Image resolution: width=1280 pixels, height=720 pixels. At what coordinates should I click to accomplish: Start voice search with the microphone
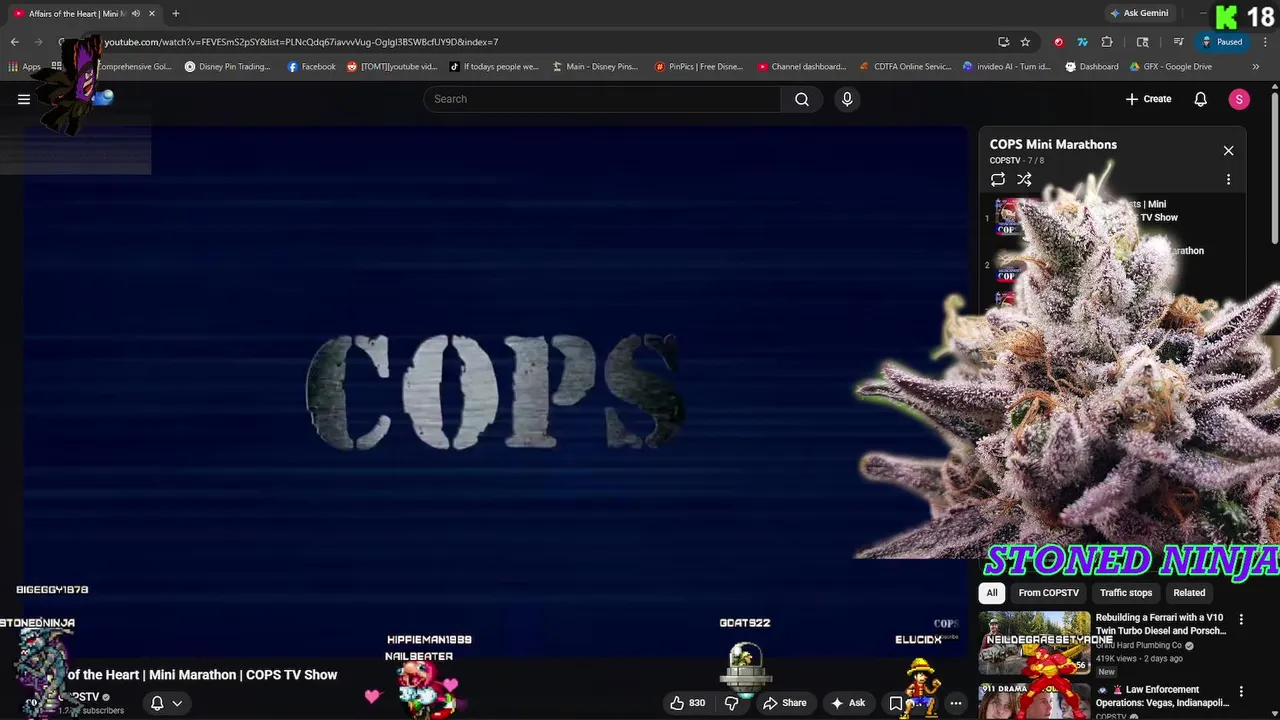coord(847,99)
